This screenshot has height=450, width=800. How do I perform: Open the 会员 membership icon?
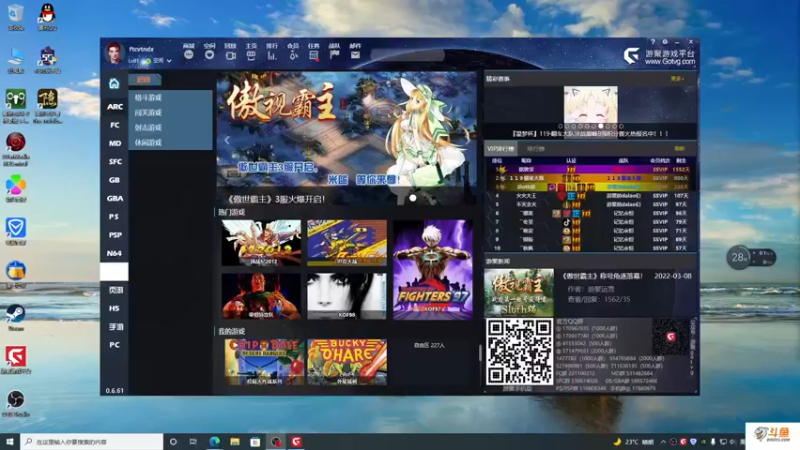point(293,56)
